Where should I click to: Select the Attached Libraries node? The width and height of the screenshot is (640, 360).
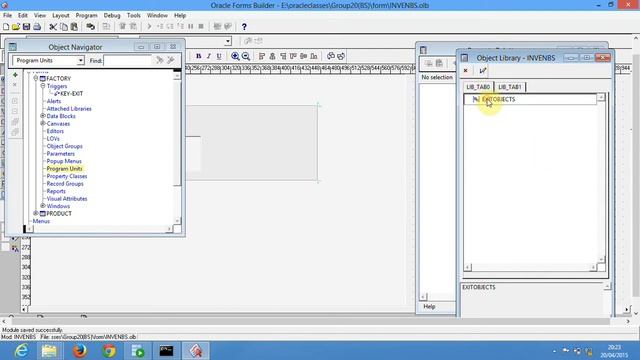[69, 109]
